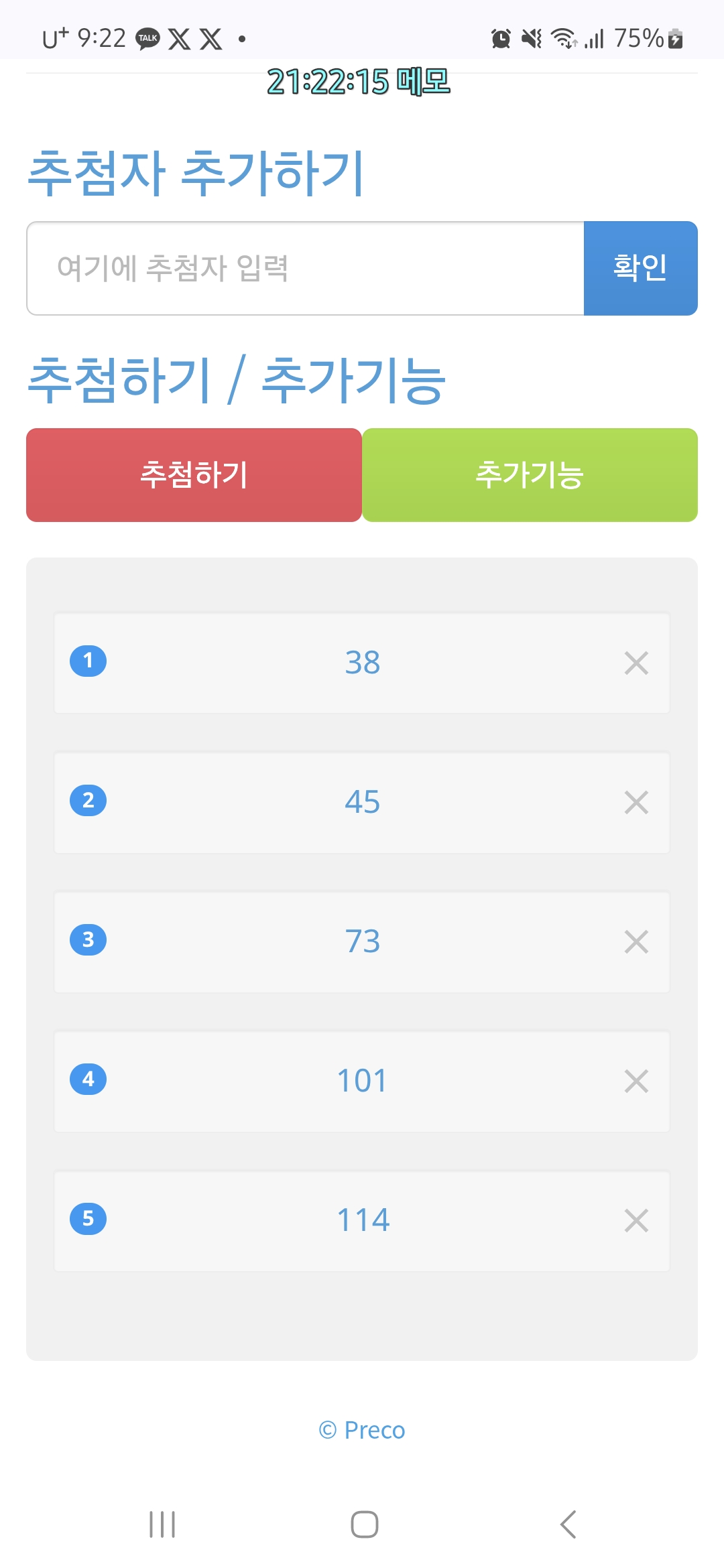
Task: Remove entry 38 with its X icon
Action: coord(636,663)
